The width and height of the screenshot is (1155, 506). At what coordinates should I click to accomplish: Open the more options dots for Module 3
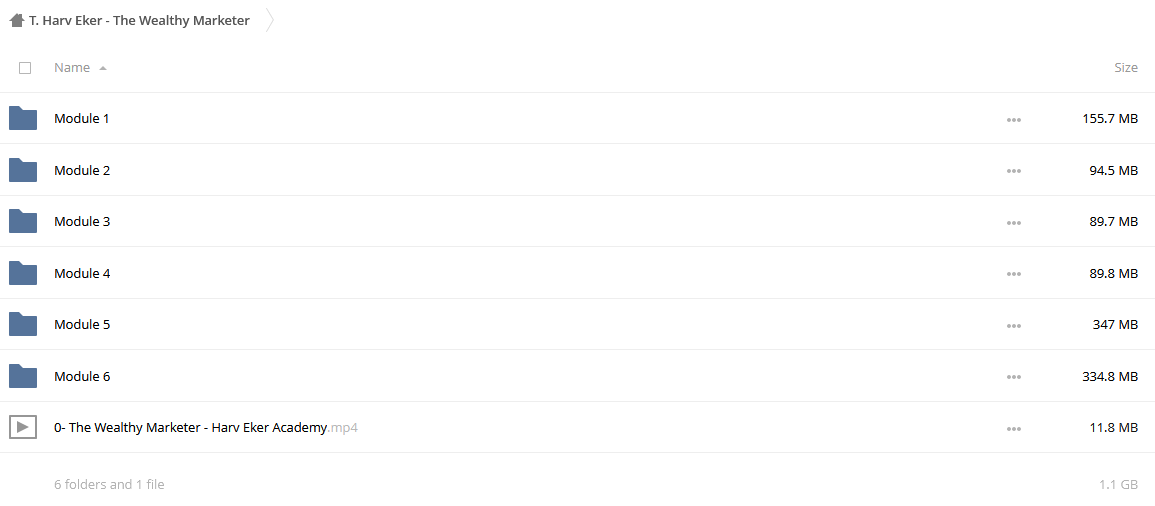tap(1014, 222)
